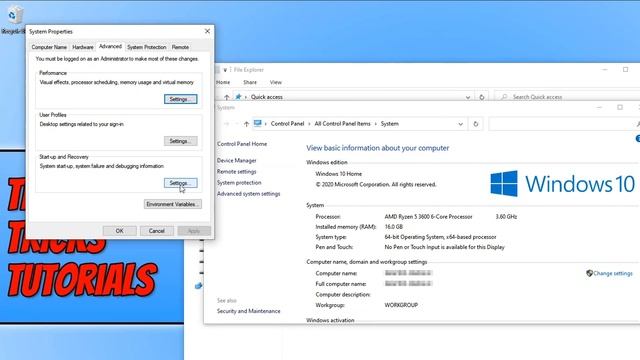Open the System Protection tab
Viewport: 640px width, 360px height.
tap(147, 47)
